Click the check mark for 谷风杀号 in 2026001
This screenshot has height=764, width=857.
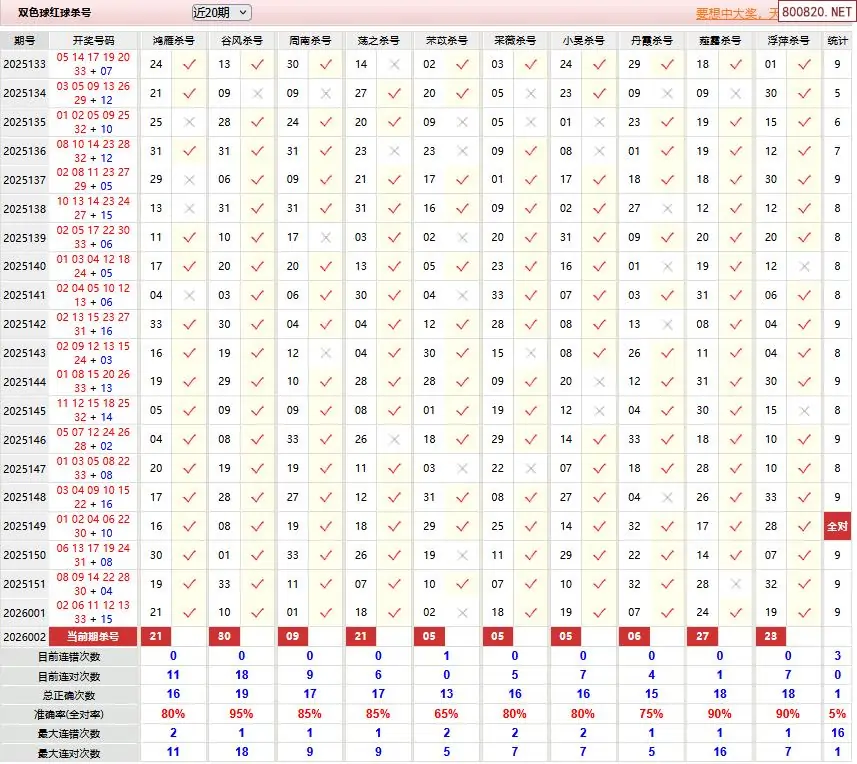[258, 612]
